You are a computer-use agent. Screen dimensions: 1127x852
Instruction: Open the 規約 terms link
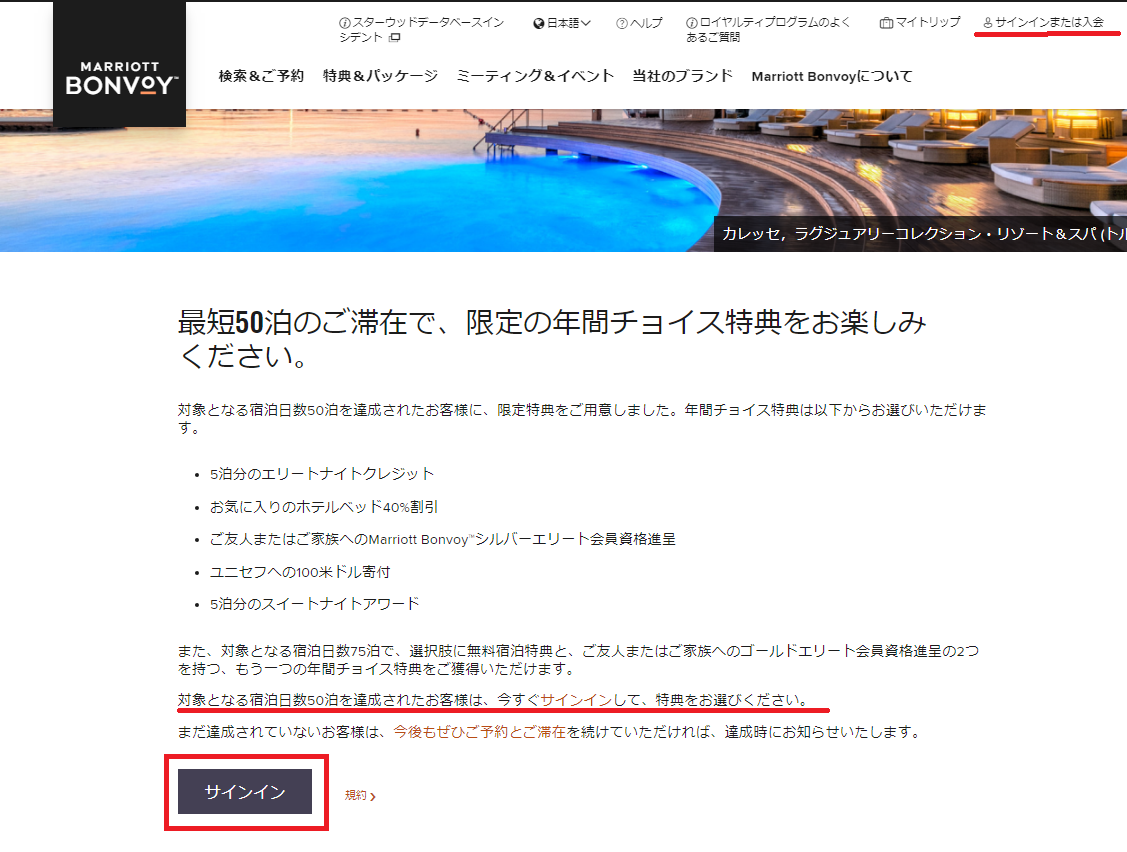tap(360, 795)
